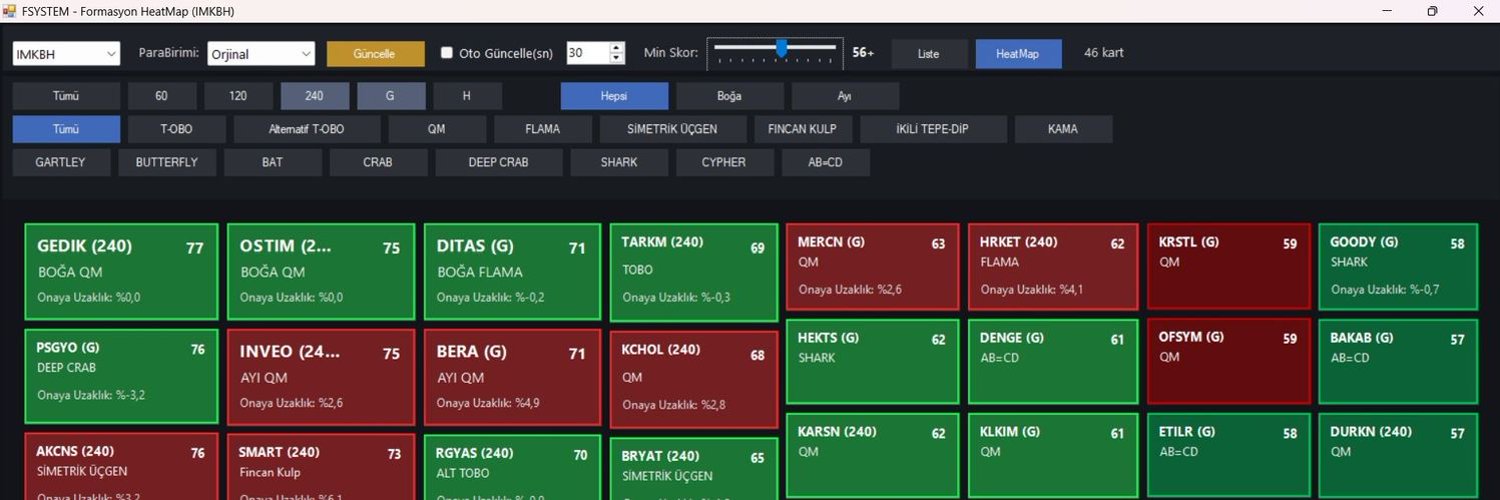Filter by T-OBO formation
The image size is (1500, 500).
(x=177, y=129)
